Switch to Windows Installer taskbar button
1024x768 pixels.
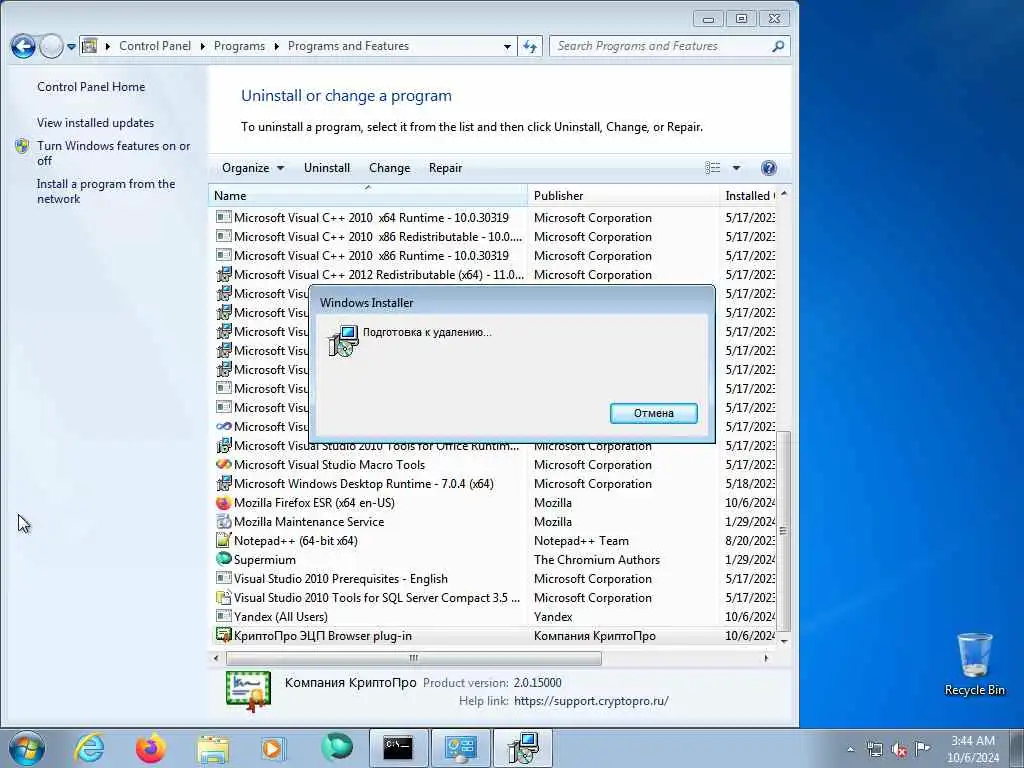click(522, 748)
